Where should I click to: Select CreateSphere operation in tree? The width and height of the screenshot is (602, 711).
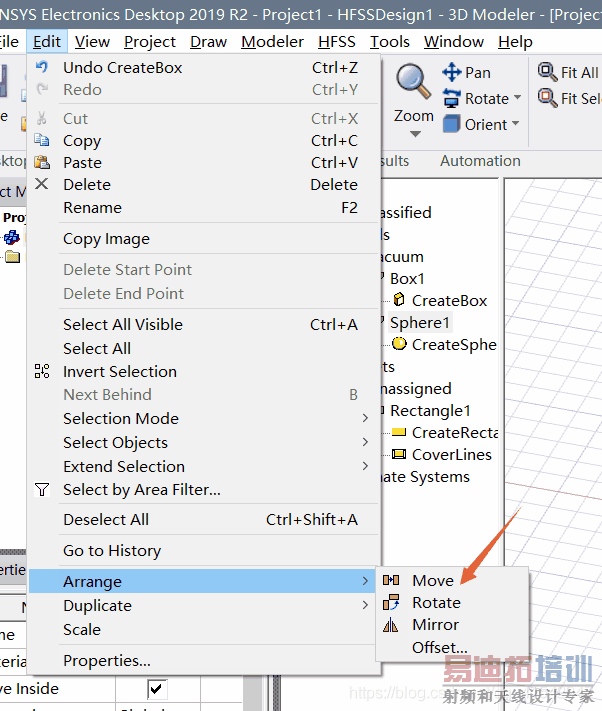[x=454, y=345]
